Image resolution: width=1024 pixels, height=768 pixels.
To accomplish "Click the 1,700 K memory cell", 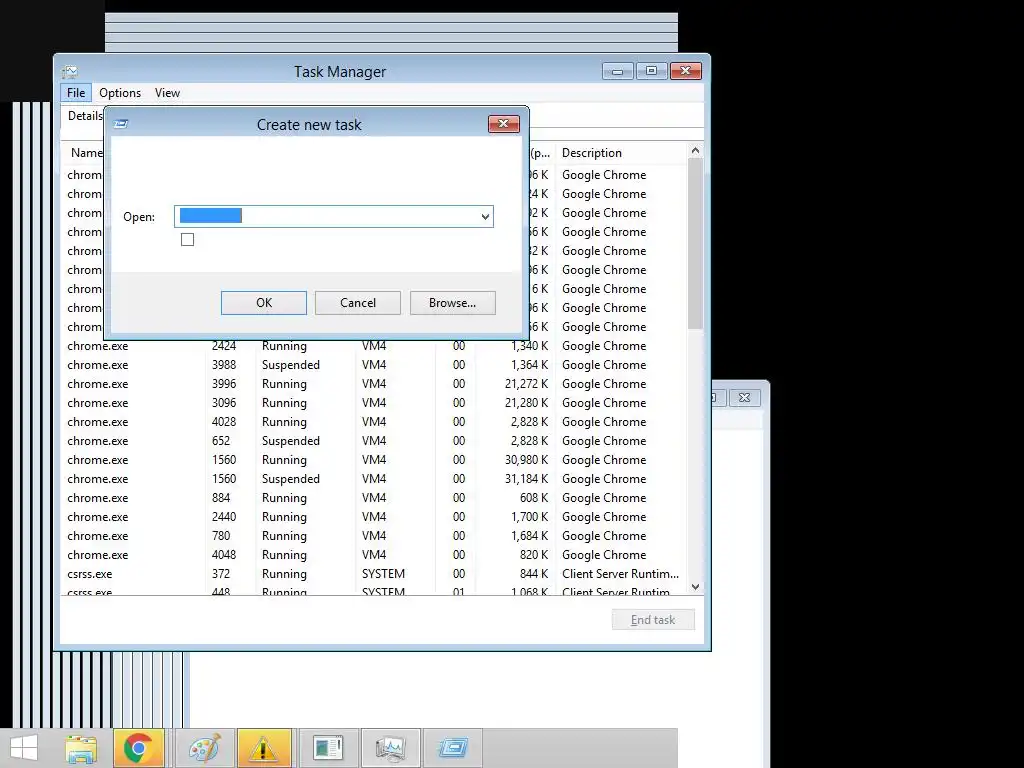I will pyautogui.click(x=530, y=517).
